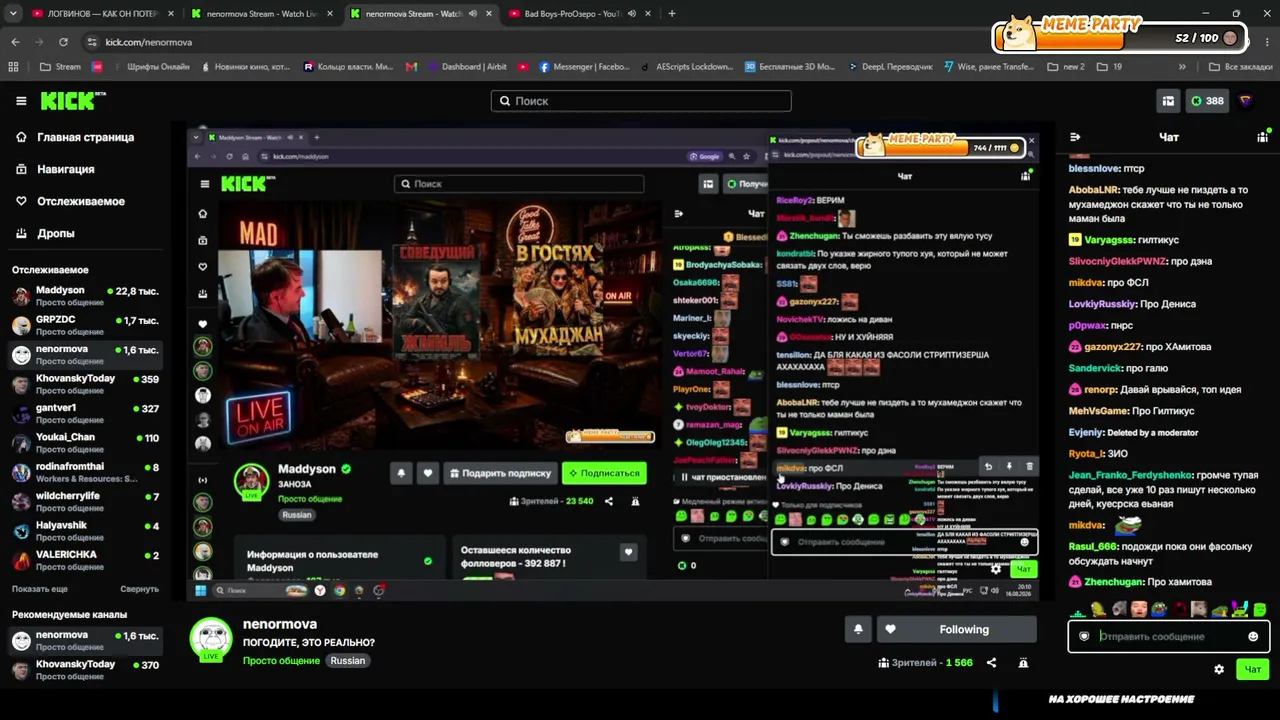Open rodinafromthai channel in followed list
Screen dimensions: 1280x720
85,472
